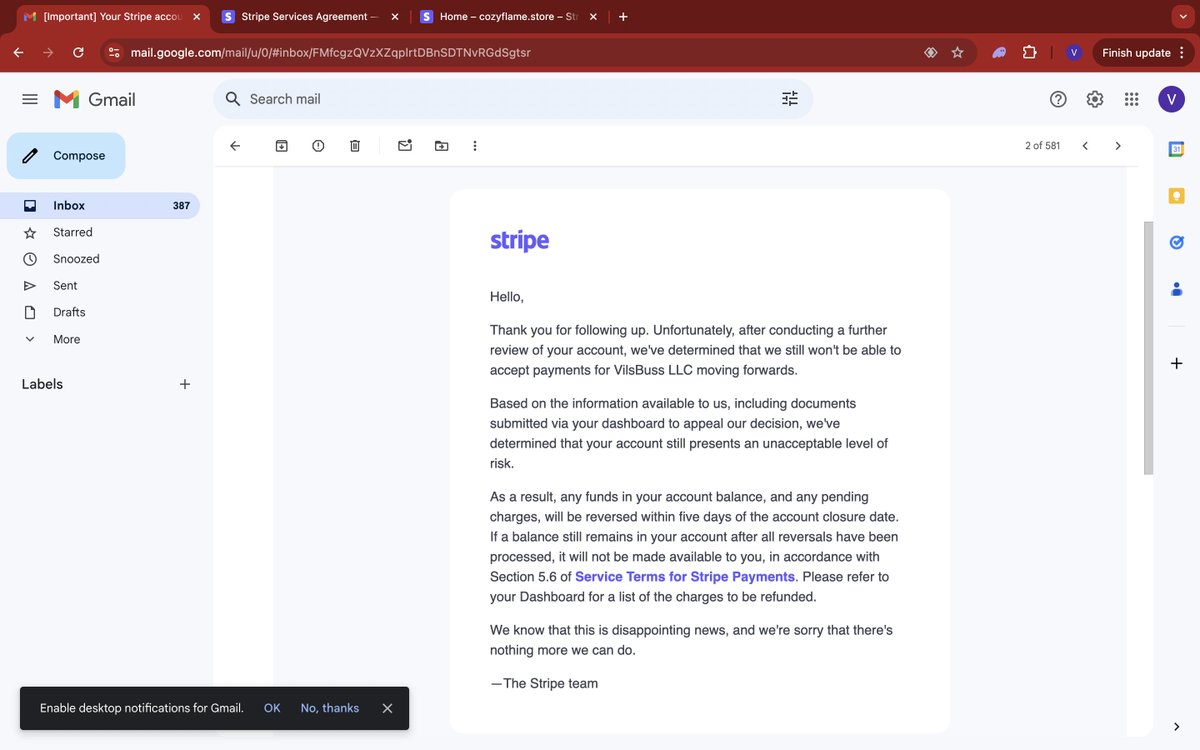Delete this email with trash icon
This screenshot has height=750, width=1200.
pyautogui.click(x=355, y=146)
